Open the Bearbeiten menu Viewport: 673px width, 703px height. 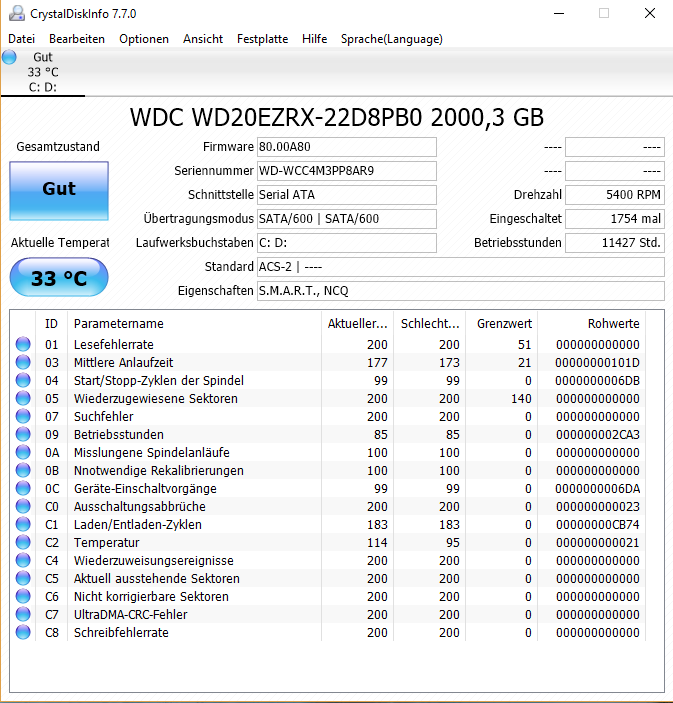[x=77, y=39]
